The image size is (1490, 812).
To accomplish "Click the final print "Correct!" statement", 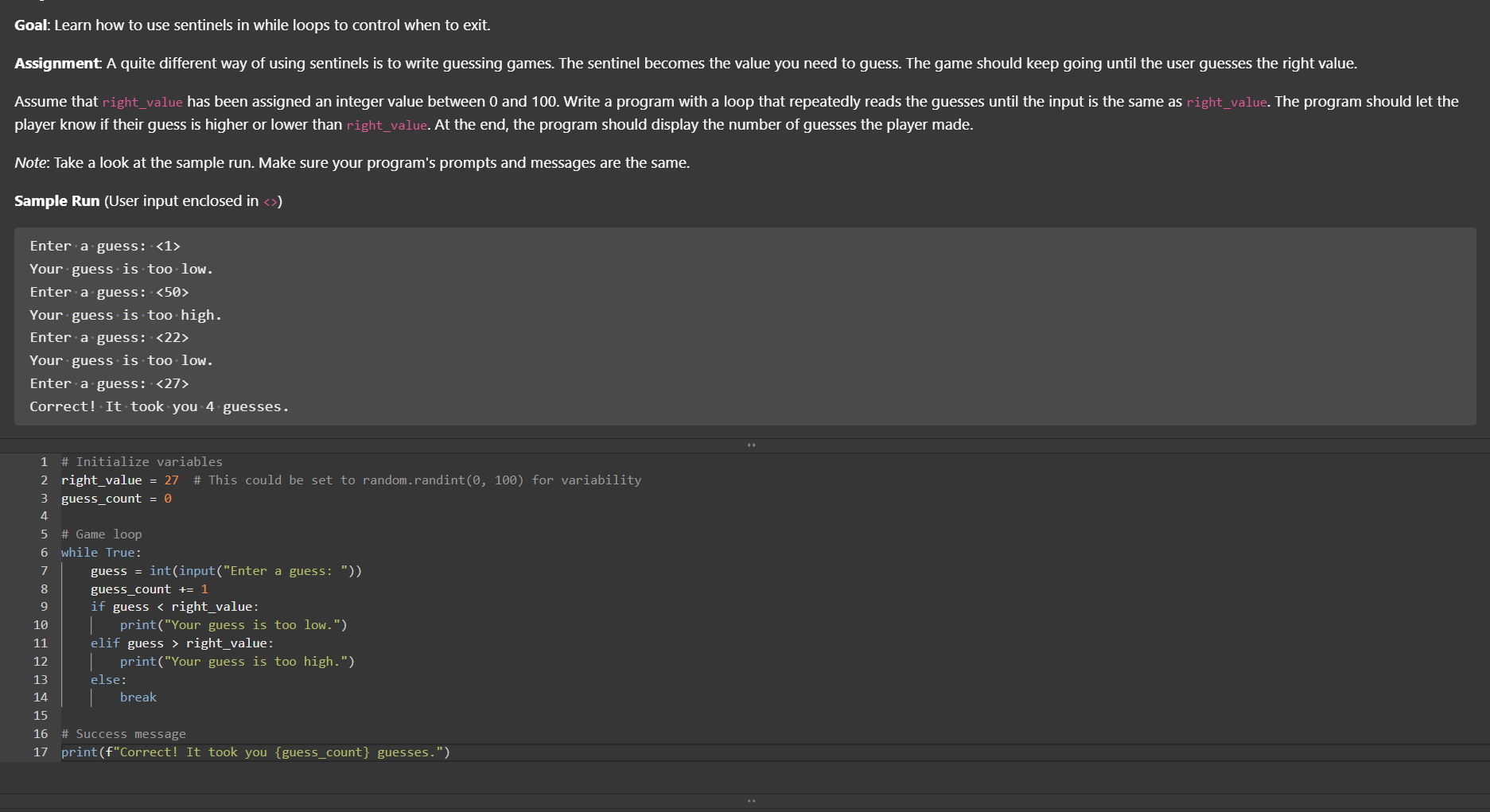I will coord(255,752).
